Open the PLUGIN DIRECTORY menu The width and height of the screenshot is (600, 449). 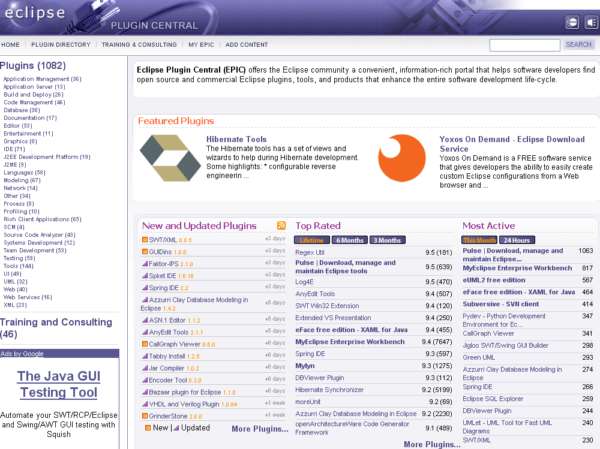tap(61, 45)
